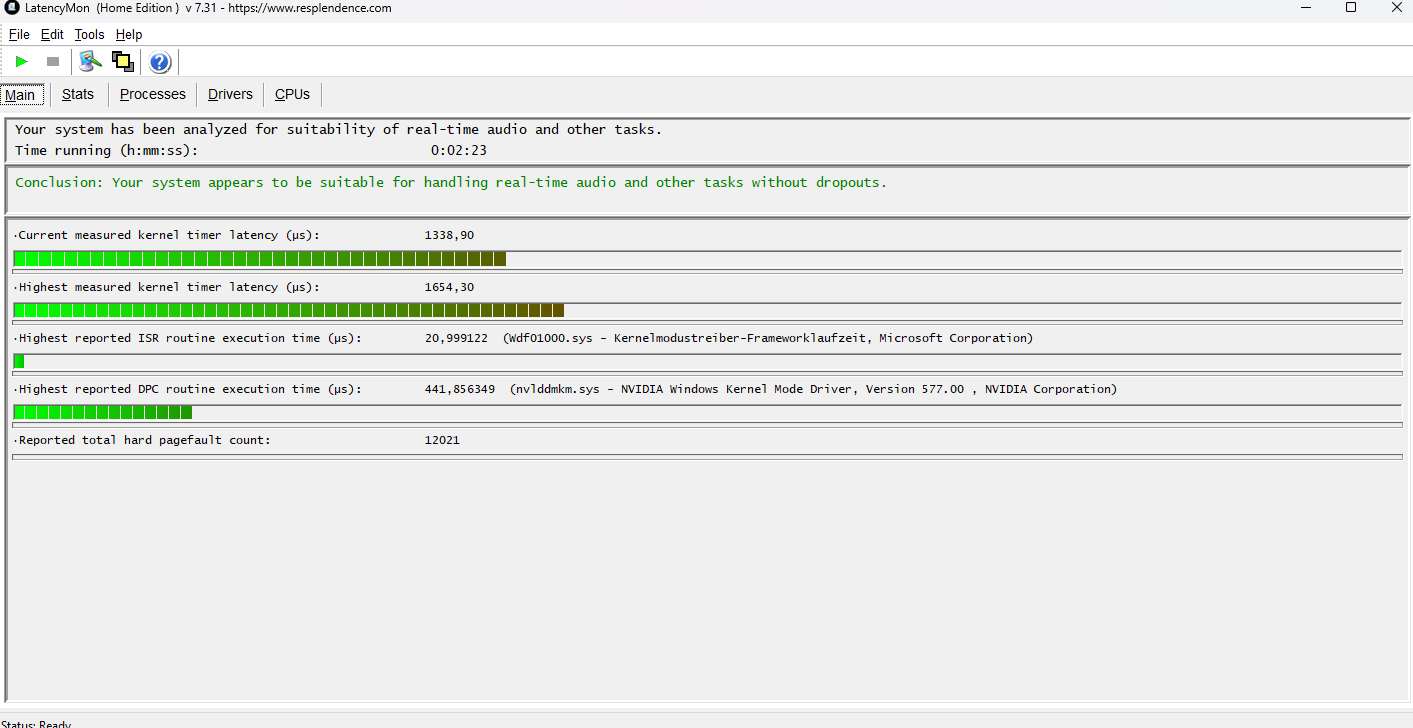Open the Help menu

128,33
